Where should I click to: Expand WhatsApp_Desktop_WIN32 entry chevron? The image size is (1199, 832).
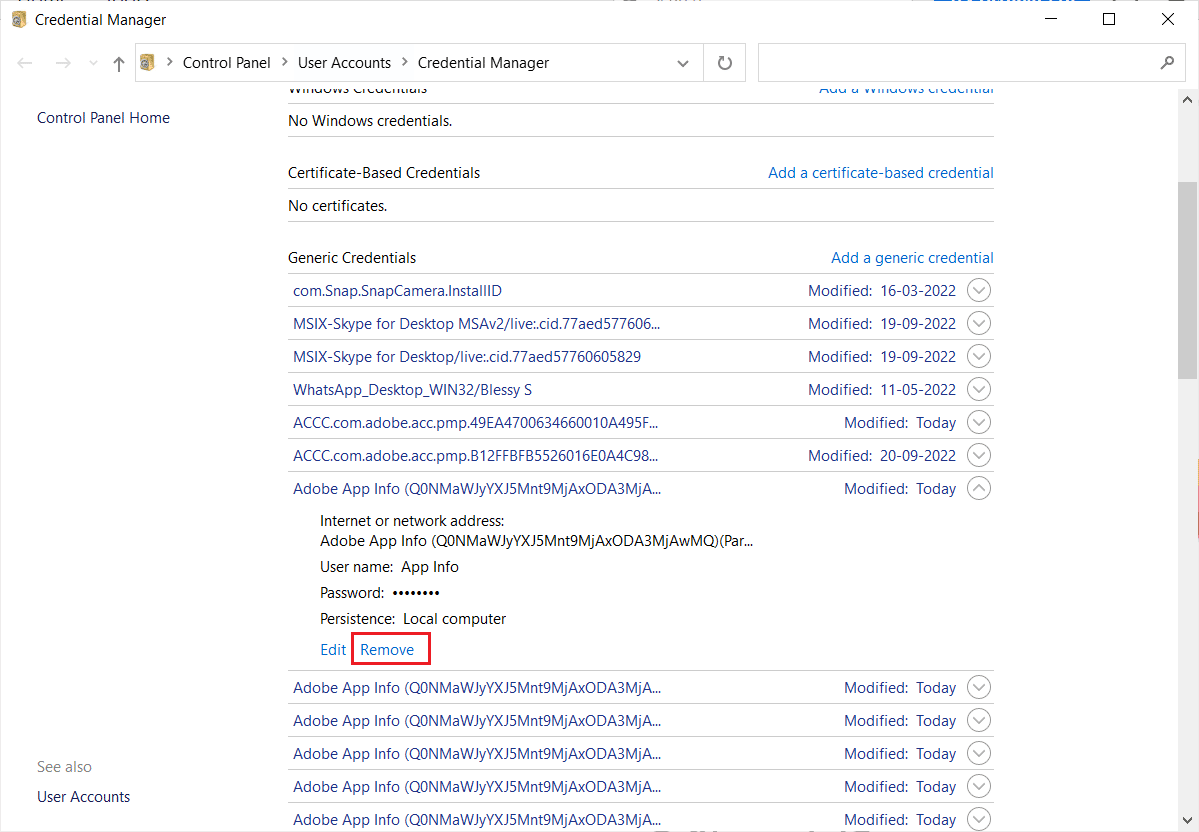coord(979,389)
